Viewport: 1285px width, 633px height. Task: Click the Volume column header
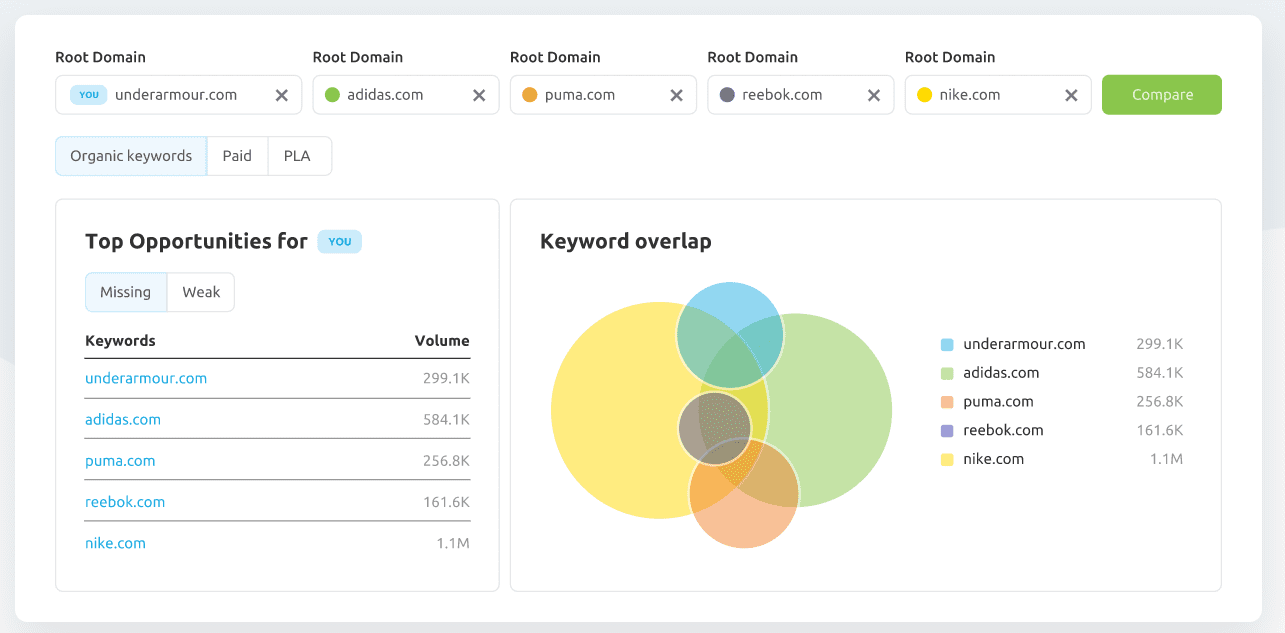tap(442, 341)
